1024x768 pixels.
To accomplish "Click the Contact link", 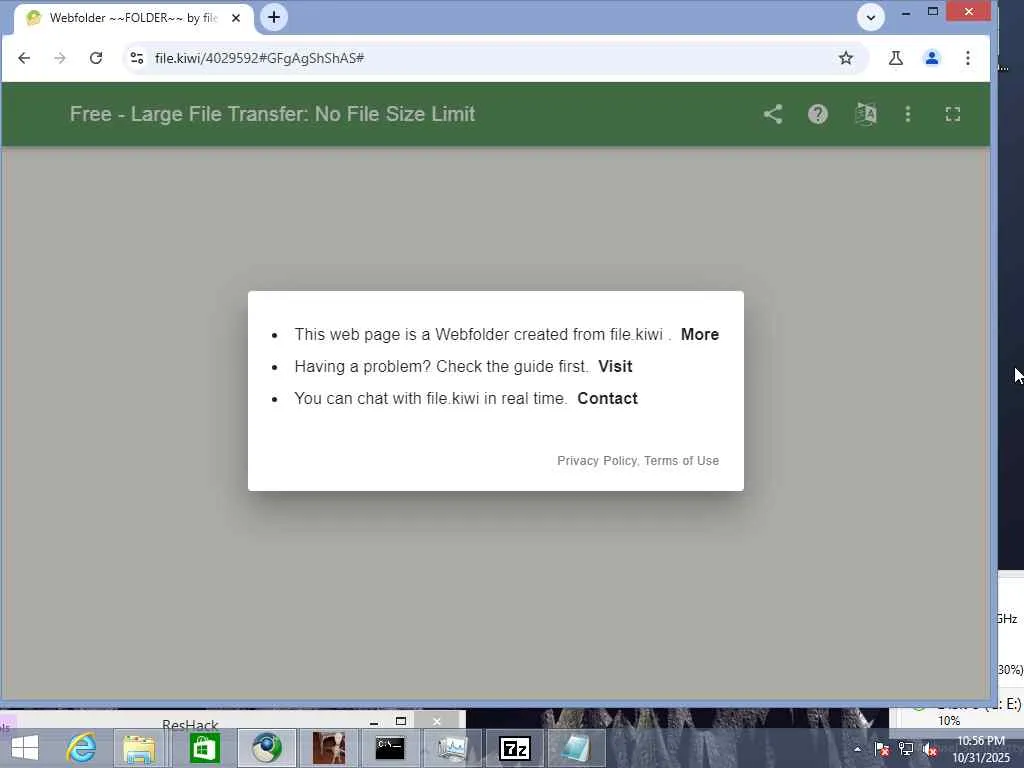I will tap(607, 398).
